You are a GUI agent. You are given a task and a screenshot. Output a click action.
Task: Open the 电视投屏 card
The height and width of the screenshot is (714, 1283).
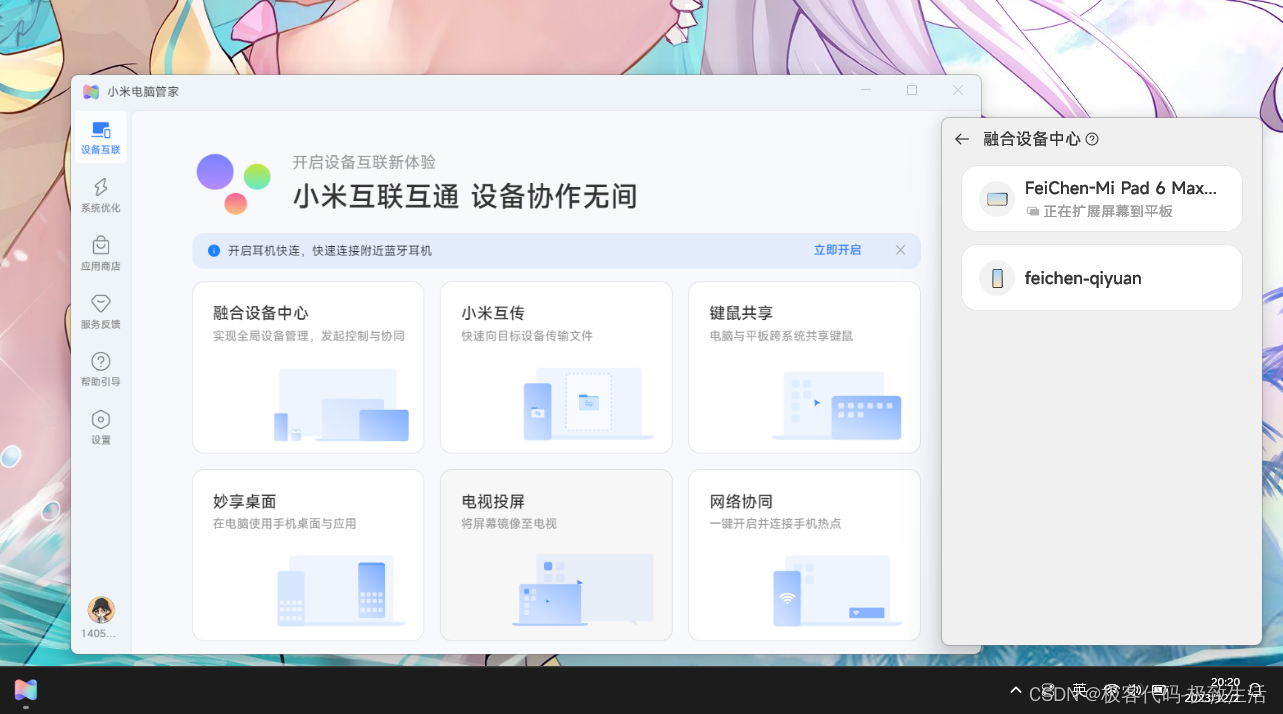[x=556, y=555]
